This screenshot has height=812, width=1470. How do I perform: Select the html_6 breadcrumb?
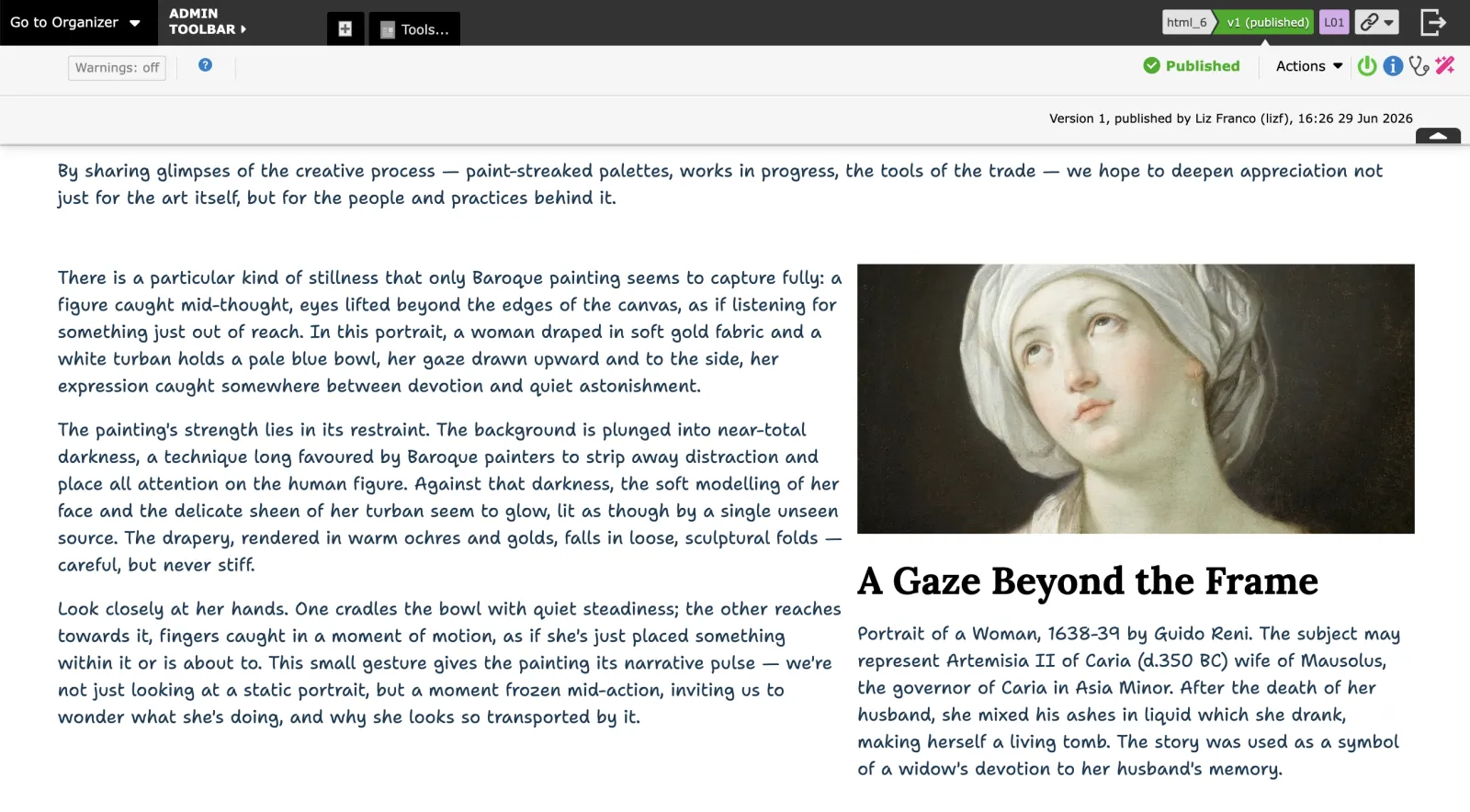(1186, 22)
